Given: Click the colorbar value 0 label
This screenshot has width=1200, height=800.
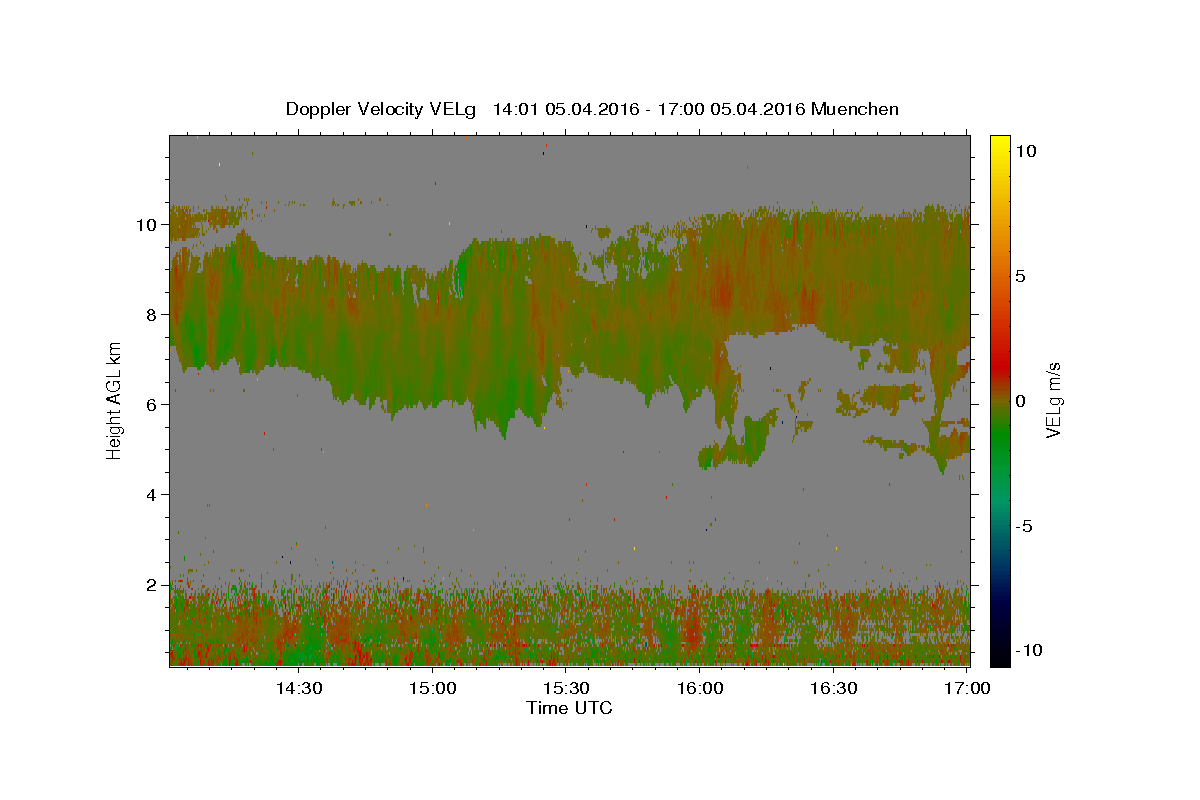Looking at the screenshot, I should (x=1023, y=401).
